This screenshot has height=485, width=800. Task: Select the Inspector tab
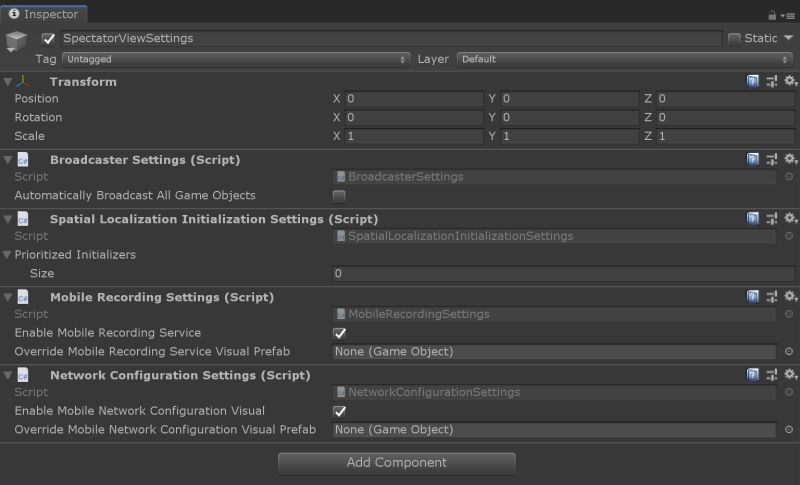[44, 14]
